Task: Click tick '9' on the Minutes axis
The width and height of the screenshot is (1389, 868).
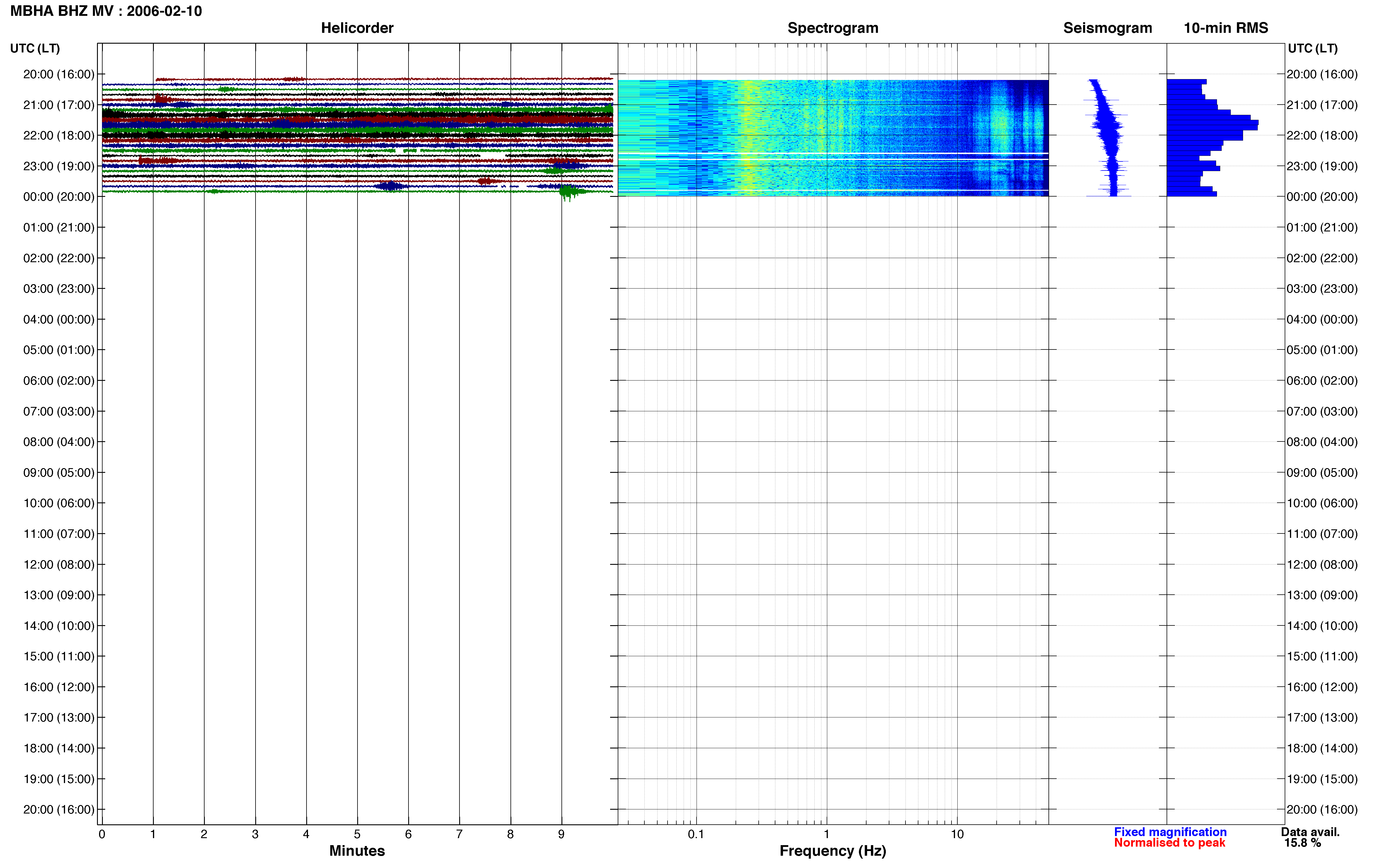Action: pos(561,835)
